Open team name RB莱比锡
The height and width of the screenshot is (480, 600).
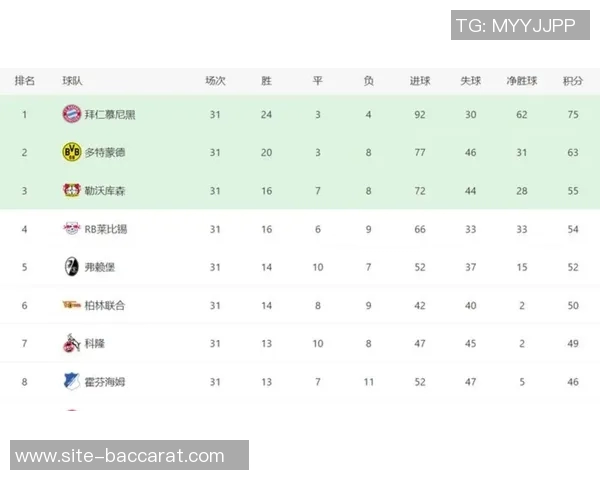point(106,229)
